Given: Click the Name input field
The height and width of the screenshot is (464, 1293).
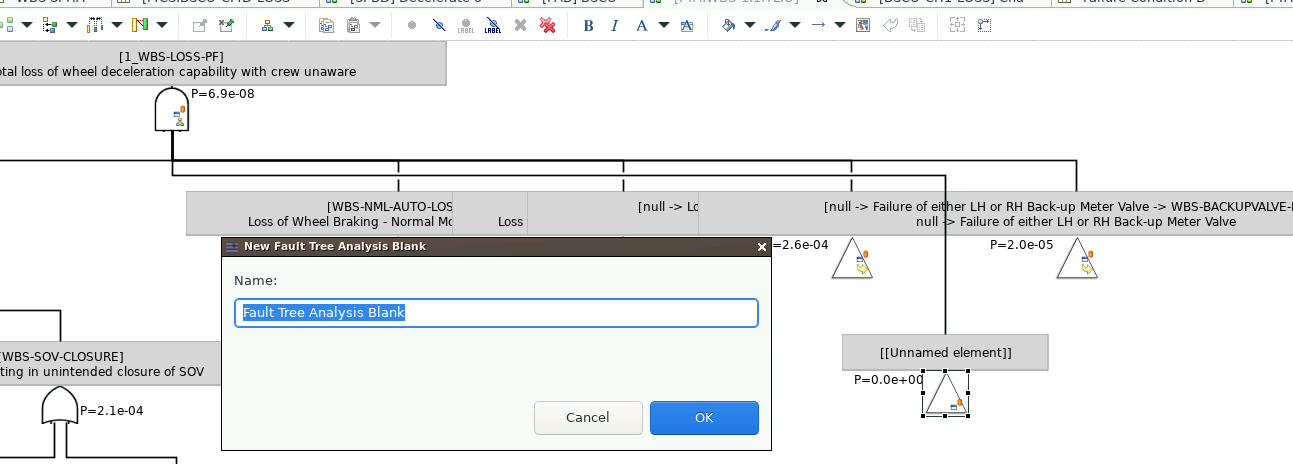Looking at the screenshot, I should pyautogui.click(x=496, y=313).
